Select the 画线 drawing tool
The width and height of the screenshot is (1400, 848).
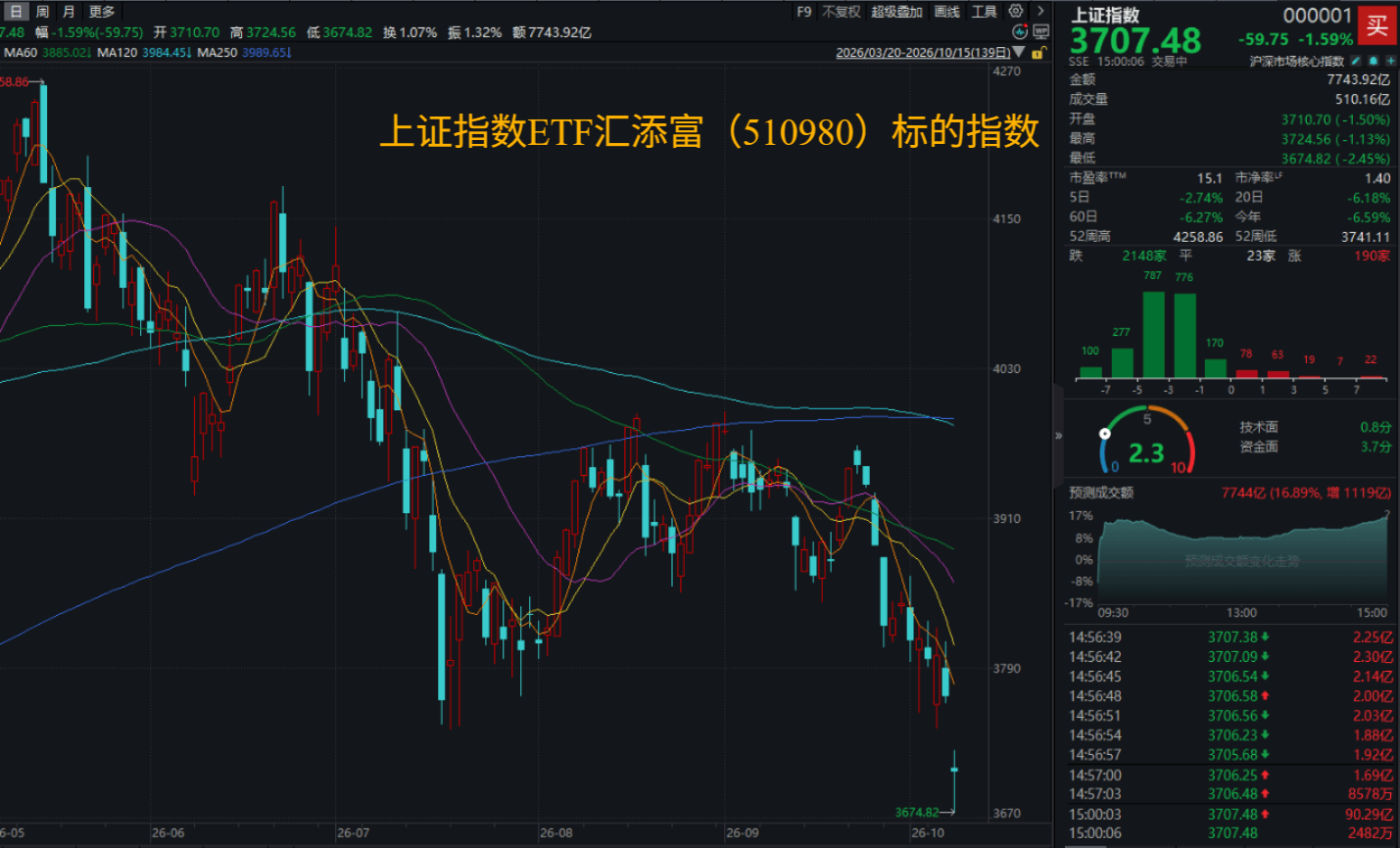pos(947,12)
